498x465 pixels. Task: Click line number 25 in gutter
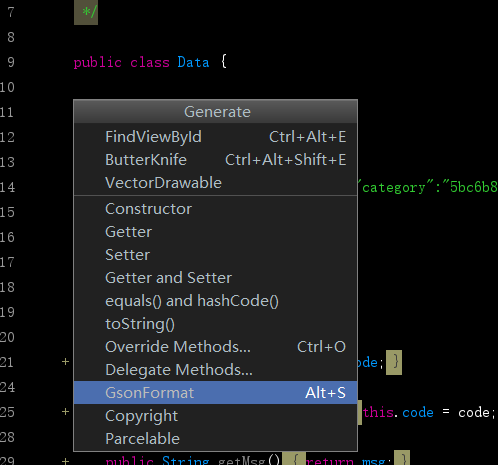tap(7, 412)
